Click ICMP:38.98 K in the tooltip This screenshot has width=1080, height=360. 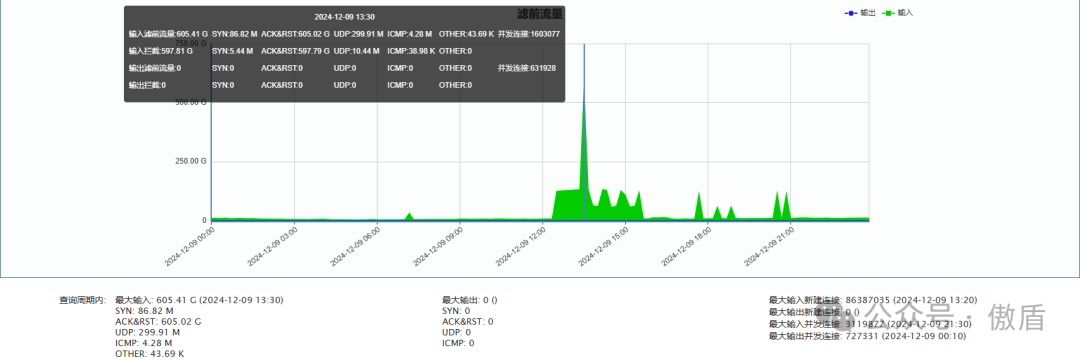411,51
